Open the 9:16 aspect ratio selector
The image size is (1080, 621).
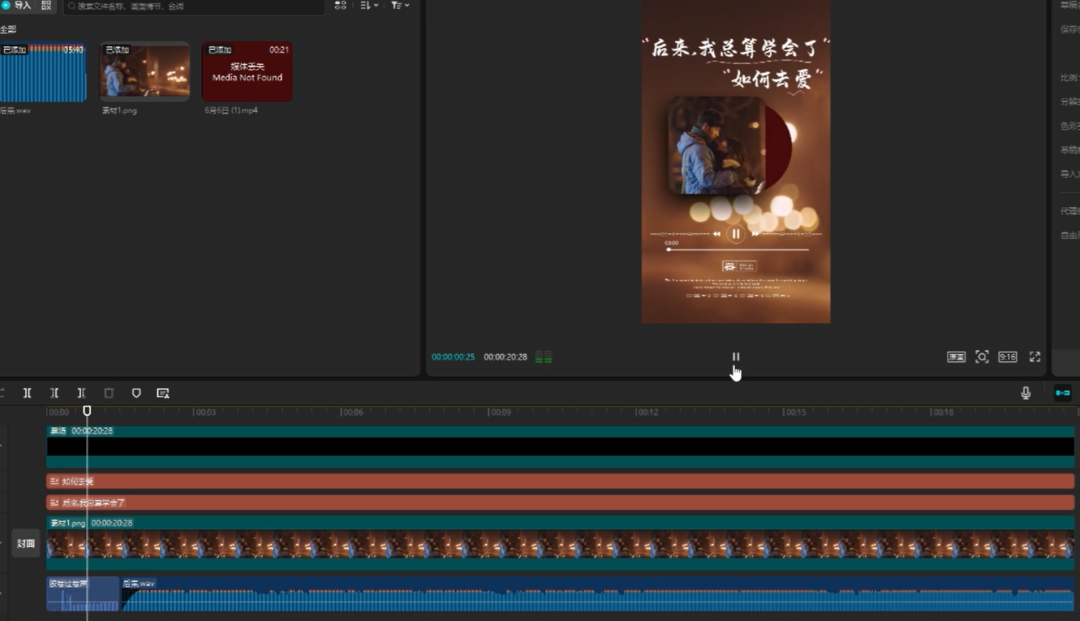click(x=1008, y=357)
